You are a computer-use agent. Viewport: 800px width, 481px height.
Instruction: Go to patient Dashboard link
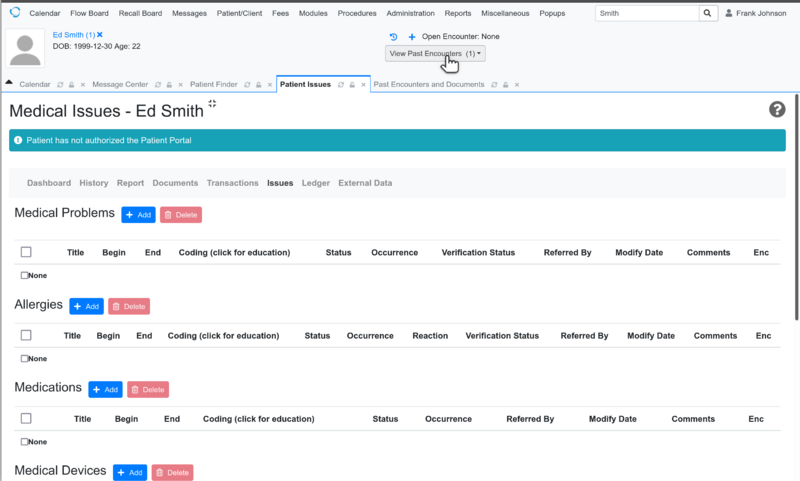(x=49, y=183)
